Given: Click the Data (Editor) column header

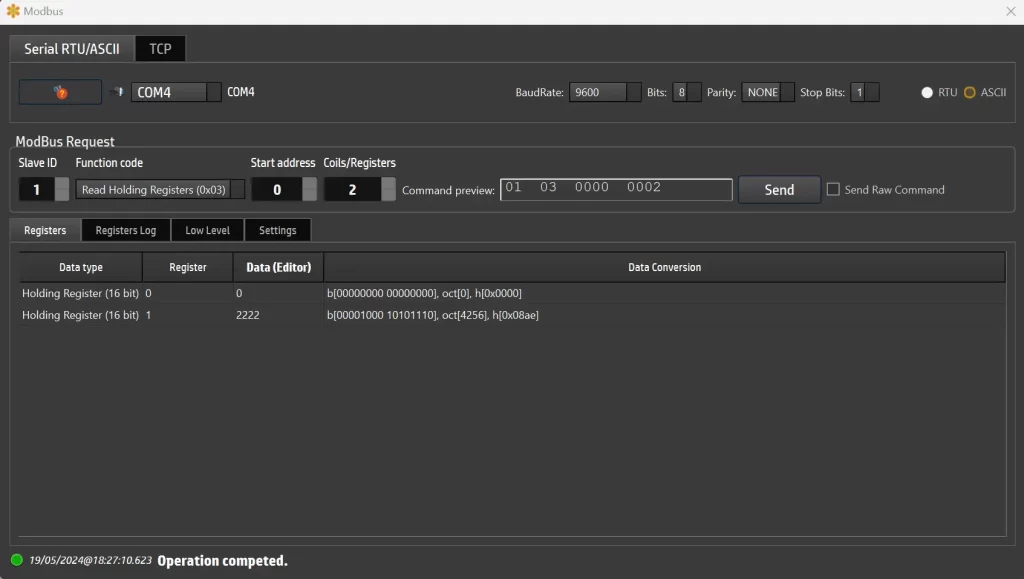Looking at the screenshot, I should pos(278,267).
